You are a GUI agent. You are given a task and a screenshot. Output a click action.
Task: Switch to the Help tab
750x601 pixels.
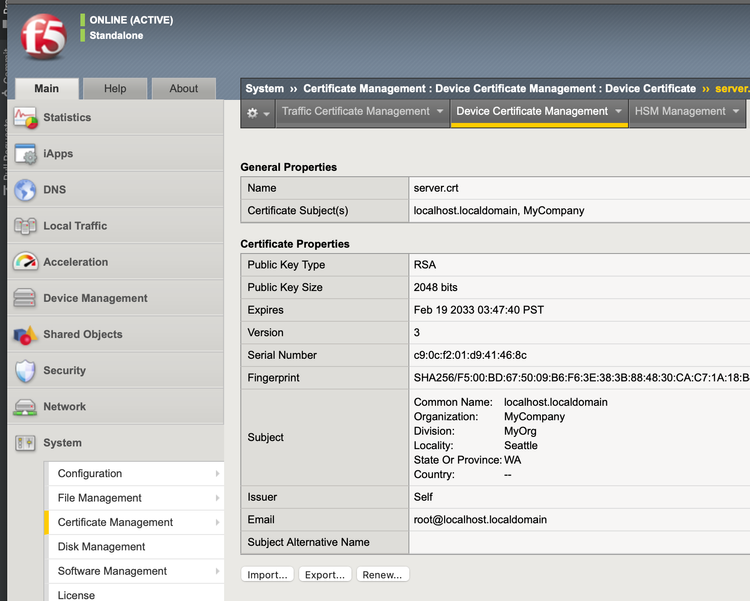pos(115,89)
